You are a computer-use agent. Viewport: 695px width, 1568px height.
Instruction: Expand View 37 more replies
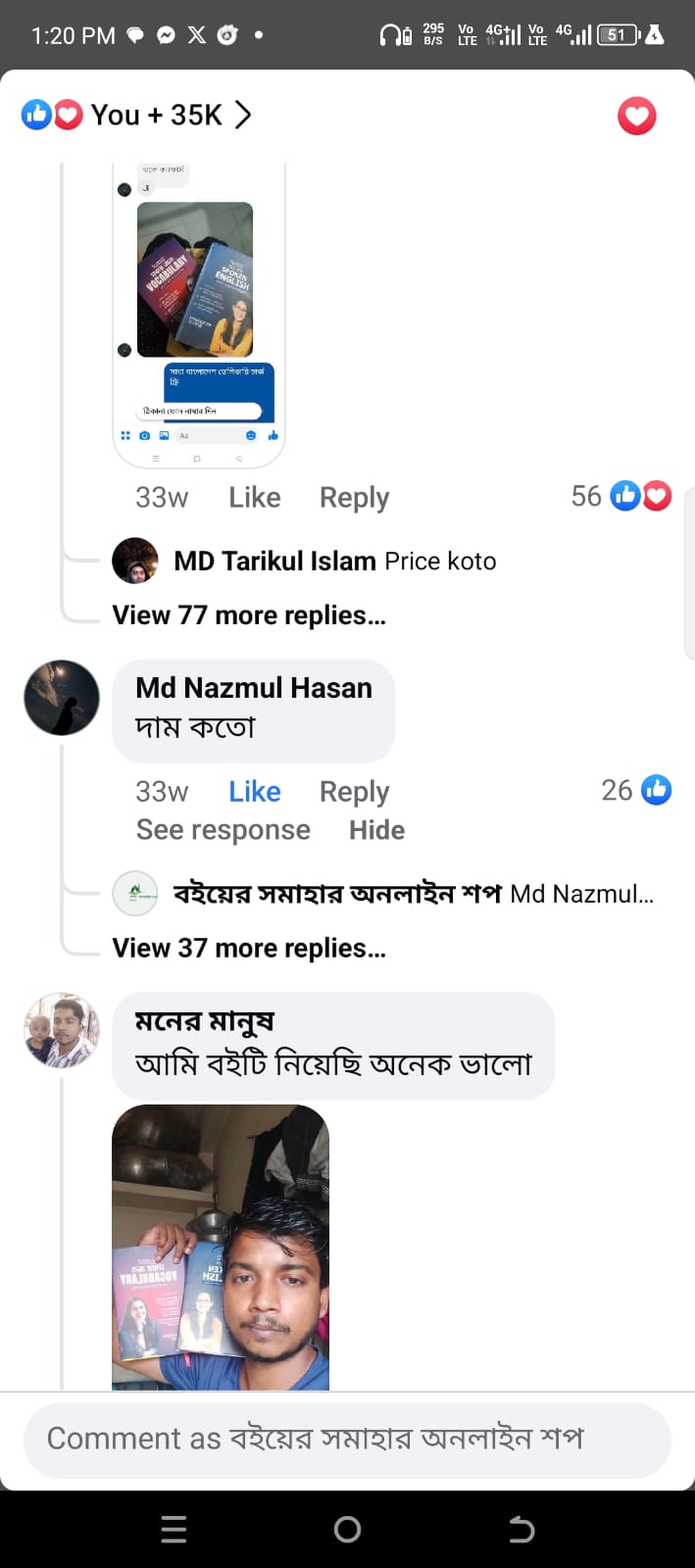[x=249, y=949]
